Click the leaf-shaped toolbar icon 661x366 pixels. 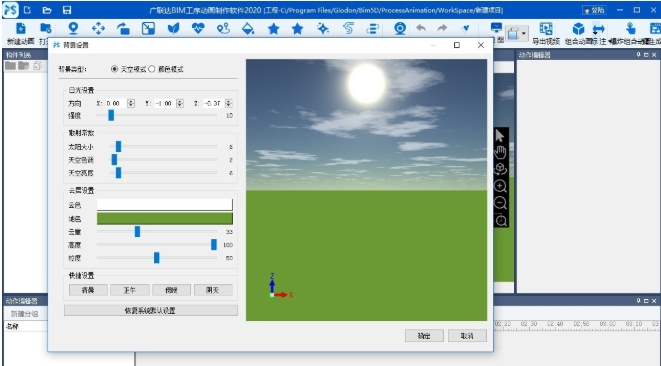[x=173, y=28]
